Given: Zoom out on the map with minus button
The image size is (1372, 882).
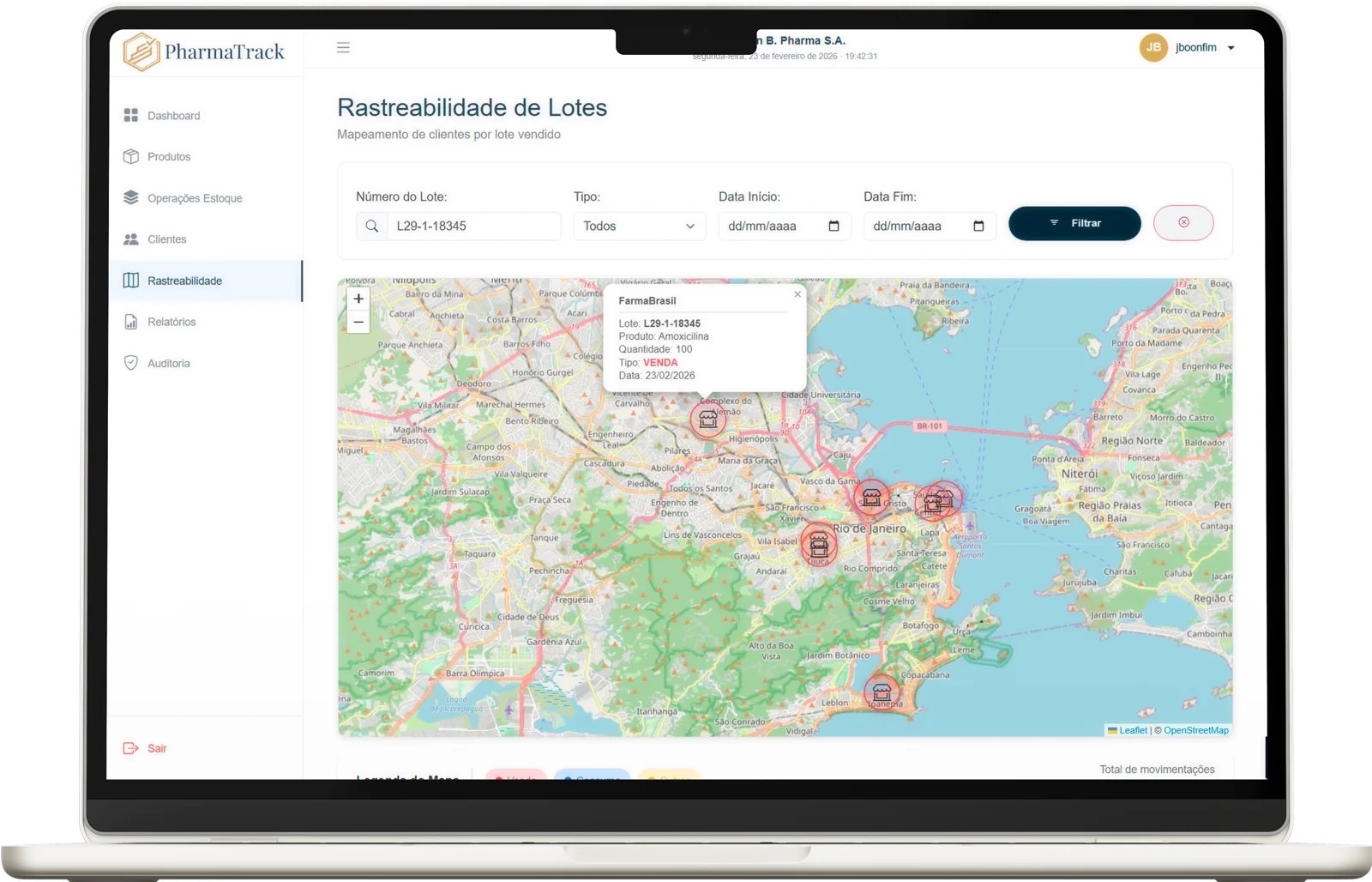Looking at the screenshot, I should tap(358, 322).
